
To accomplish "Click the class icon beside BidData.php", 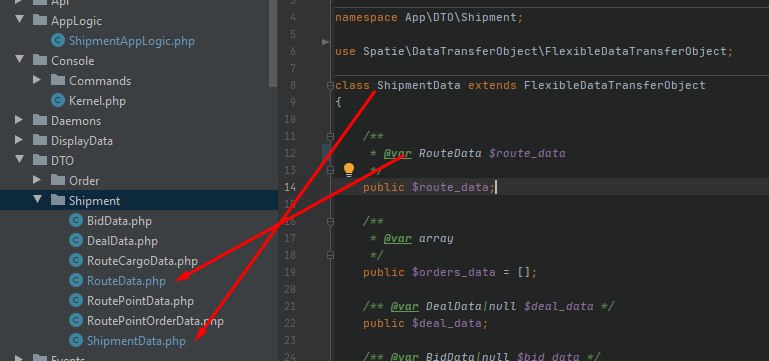I will click(76, 221).
